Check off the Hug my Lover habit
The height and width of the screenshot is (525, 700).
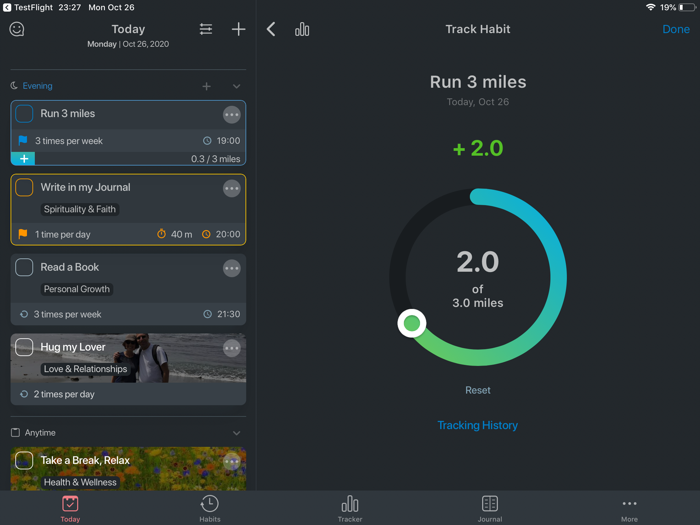point(24,347)
